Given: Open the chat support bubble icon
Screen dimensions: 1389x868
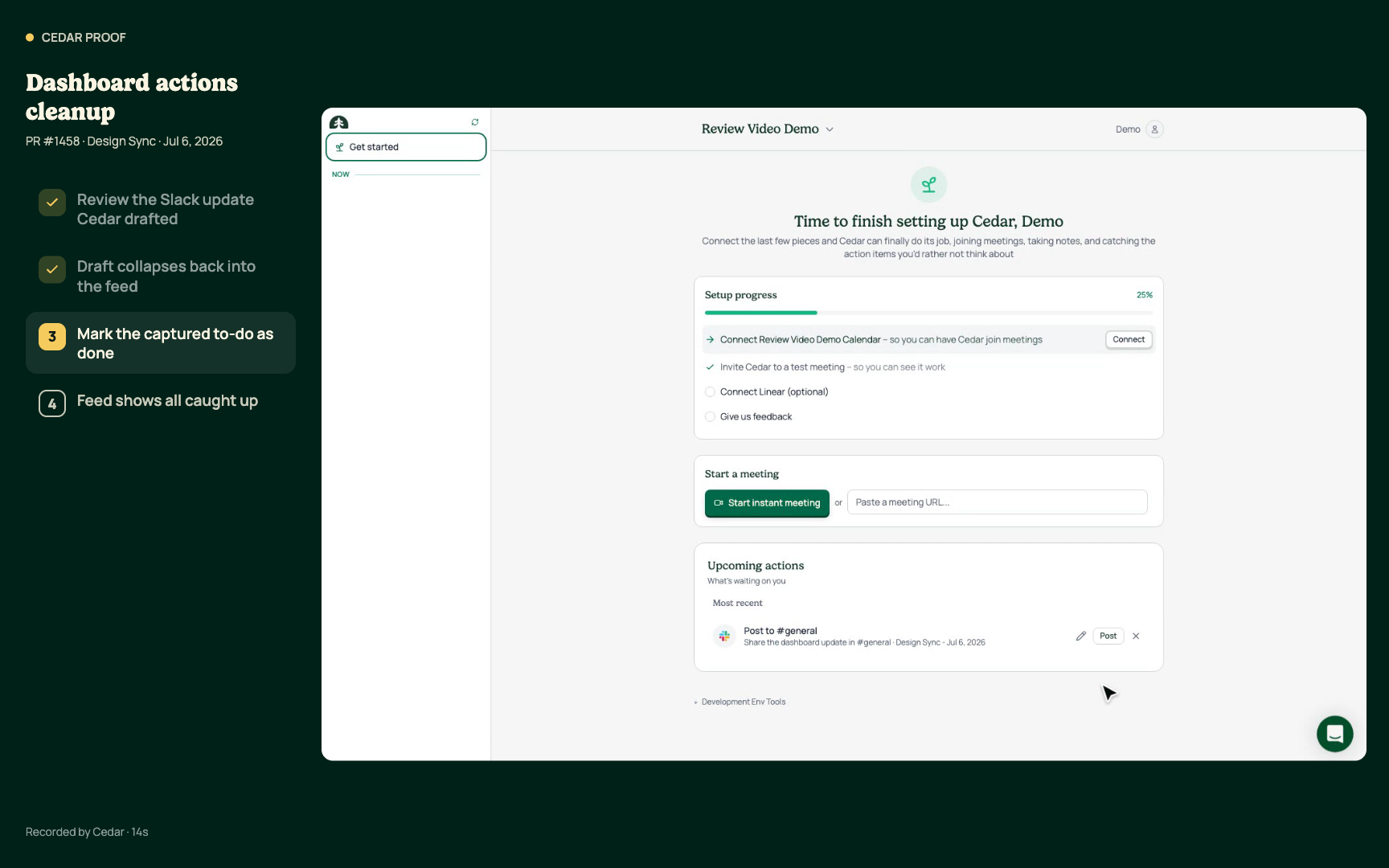Looking at the screenshot, I should tap(1334, 734).
